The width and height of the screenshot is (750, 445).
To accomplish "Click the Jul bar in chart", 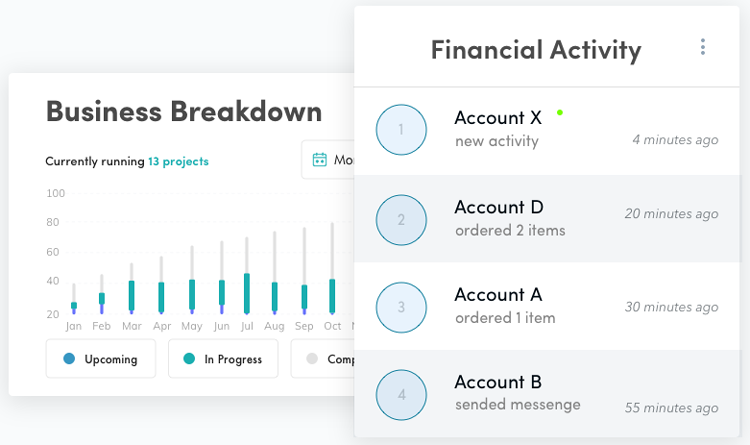I will (247, 276).
